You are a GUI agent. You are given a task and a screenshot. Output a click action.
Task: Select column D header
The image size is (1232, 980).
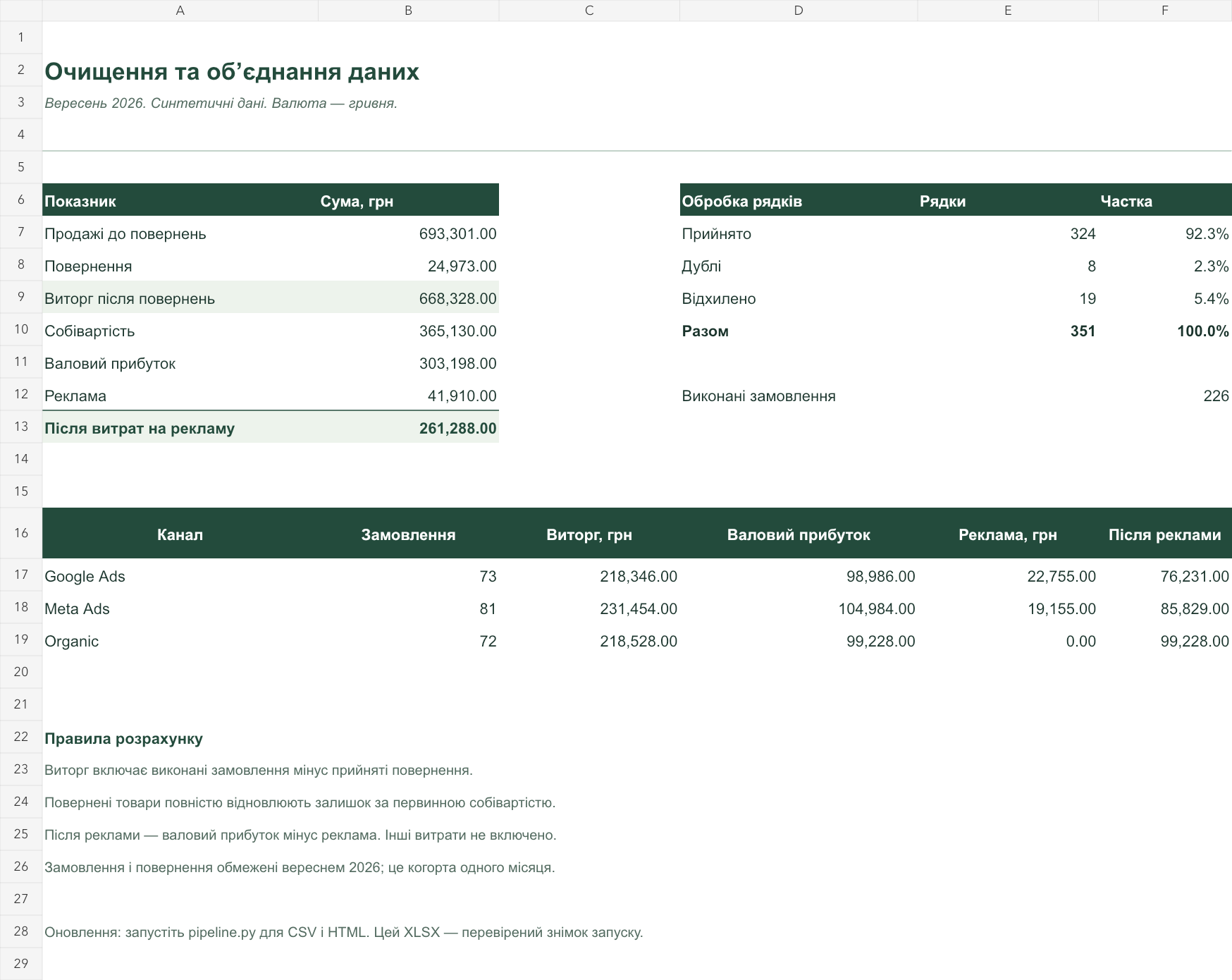coord(798,11)
